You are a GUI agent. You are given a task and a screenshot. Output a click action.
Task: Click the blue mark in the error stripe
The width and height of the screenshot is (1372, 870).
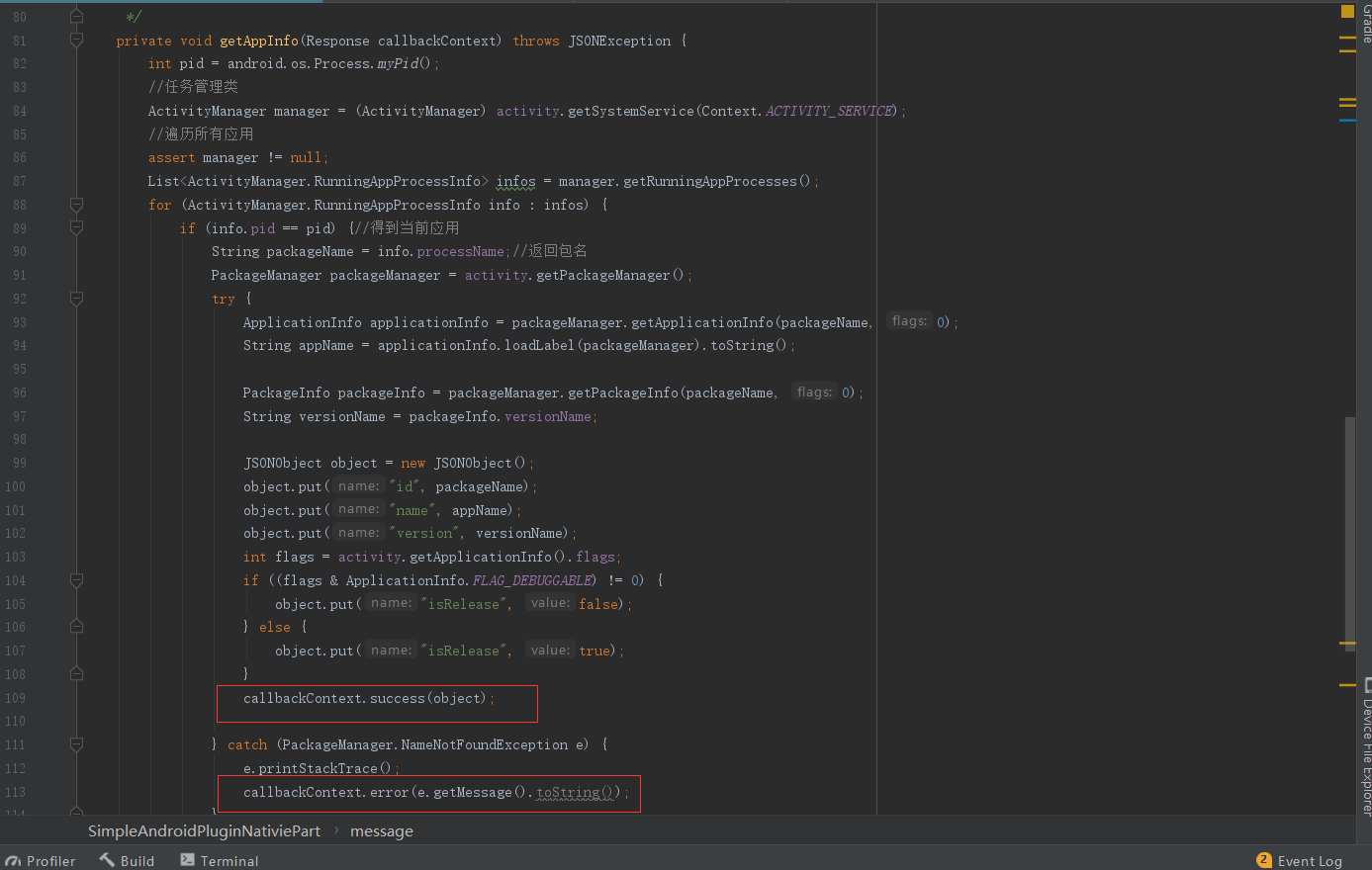coord(1347,121)
